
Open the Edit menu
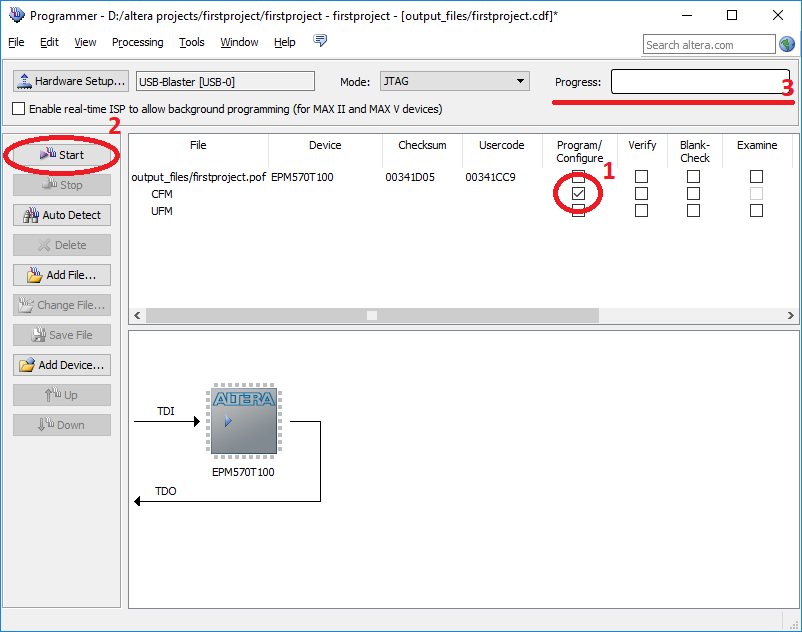point(49,42)
